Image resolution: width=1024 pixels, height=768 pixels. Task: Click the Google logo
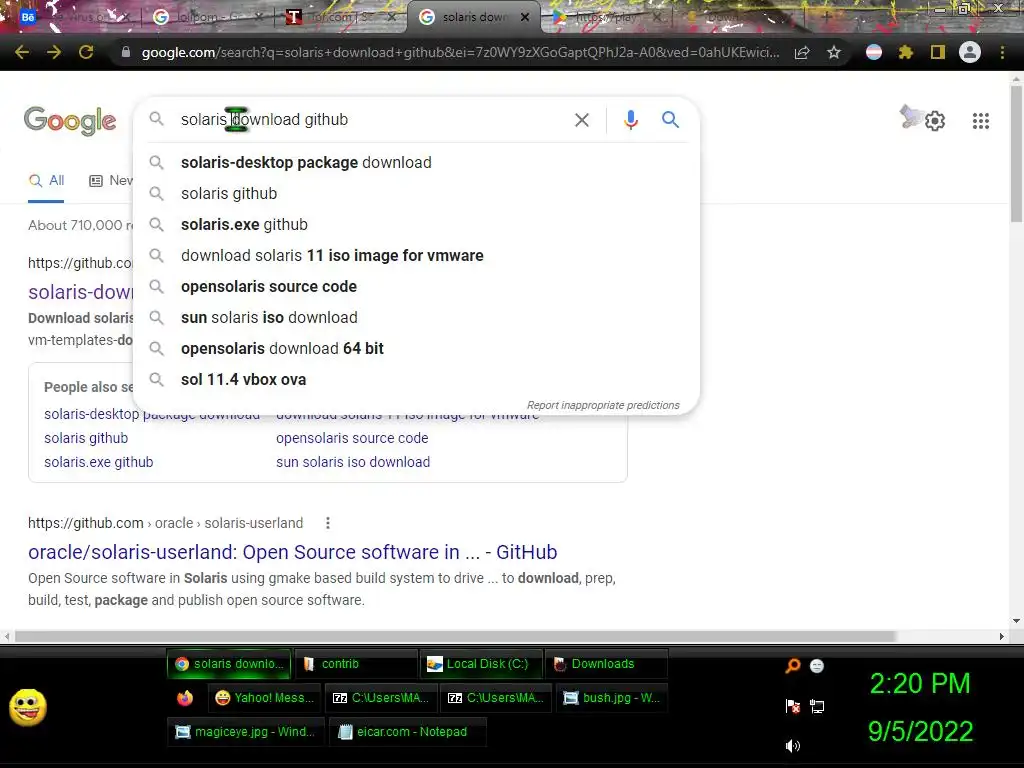point(70,121)
